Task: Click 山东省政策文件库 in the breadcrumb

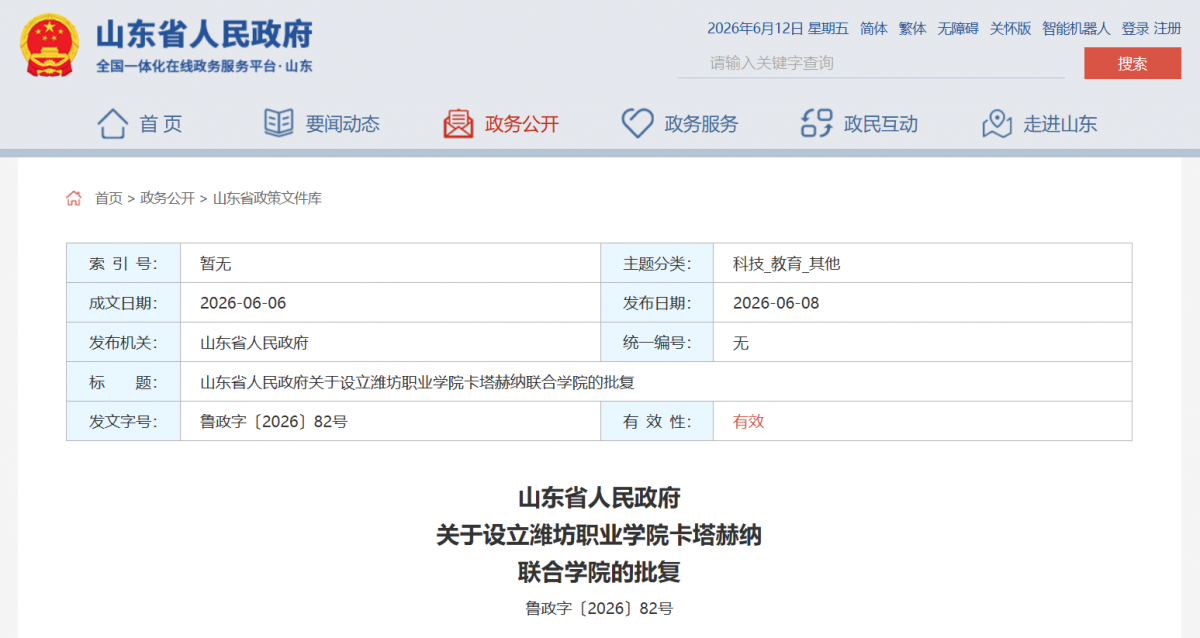Action: tap(267, 198)
